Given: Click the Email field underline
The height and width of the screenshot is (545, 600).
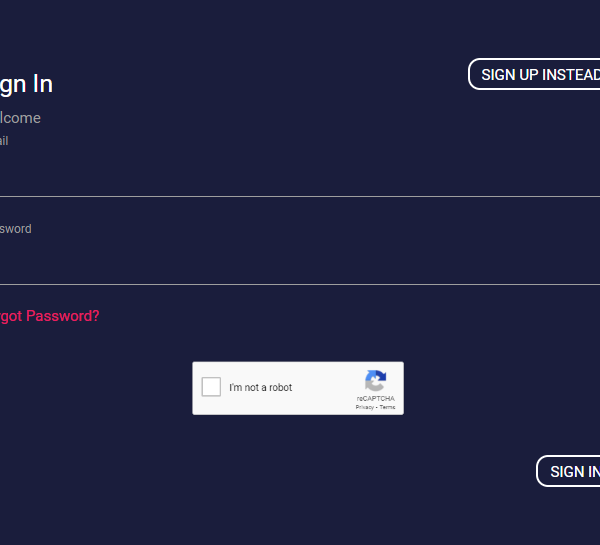Looking at the screenshot, I should [300, 196].
